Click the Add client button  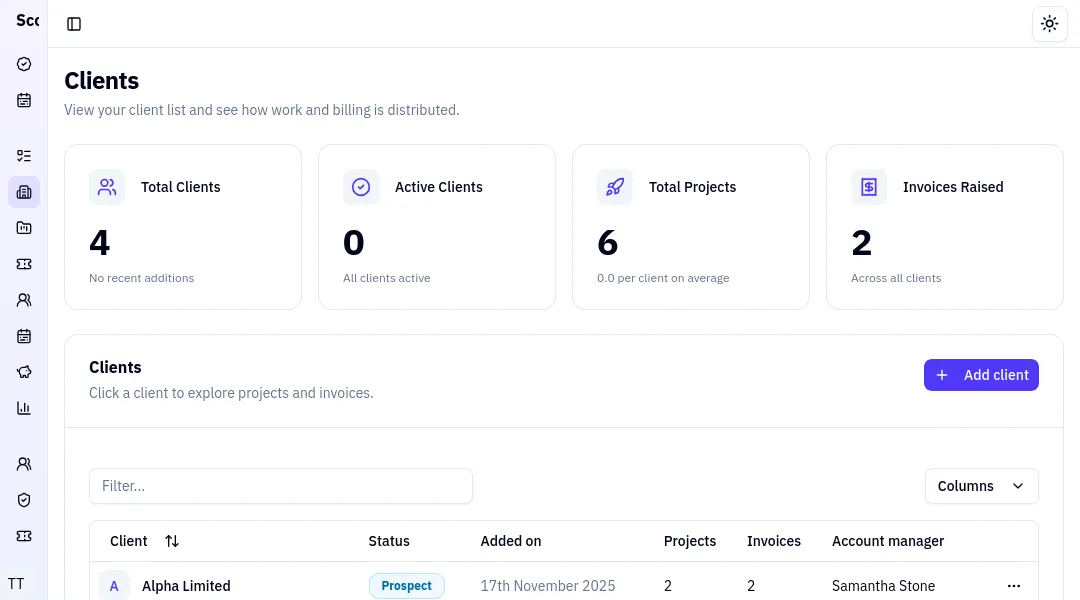pos(981,375)
